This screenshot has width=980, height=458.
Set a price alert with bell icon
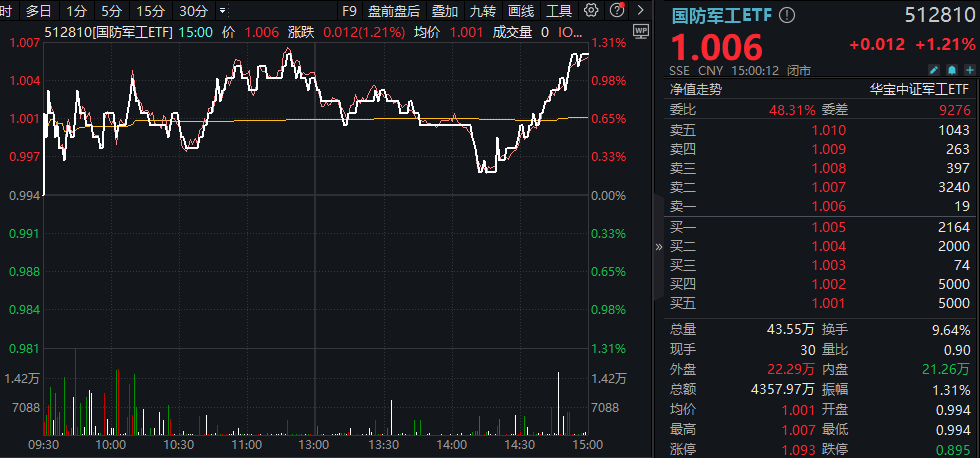pyautogui.click(x=951, y=70)
